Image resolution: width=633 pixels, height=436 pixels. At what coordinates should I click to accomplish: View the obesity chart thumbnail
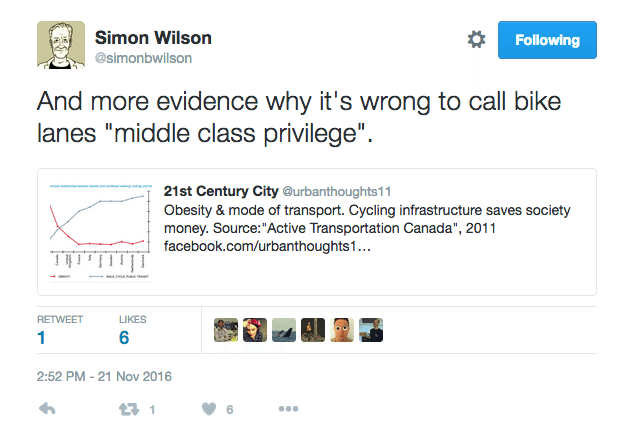pyautogui.click(x=100, y=231)
